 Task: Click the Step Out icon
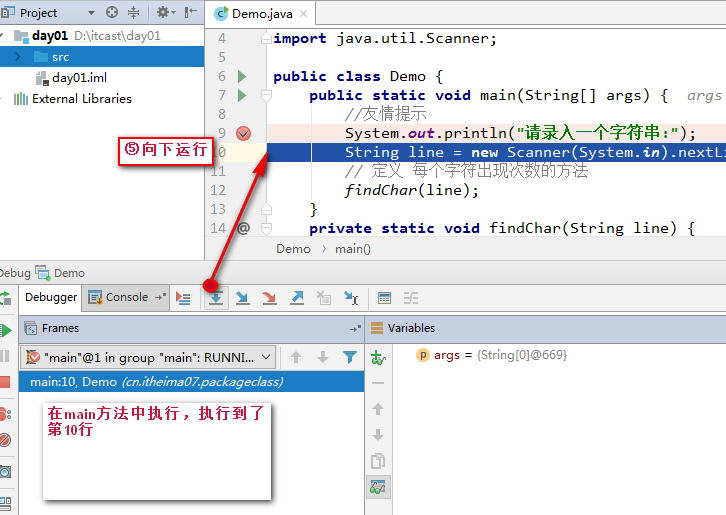tap(297, 298)
